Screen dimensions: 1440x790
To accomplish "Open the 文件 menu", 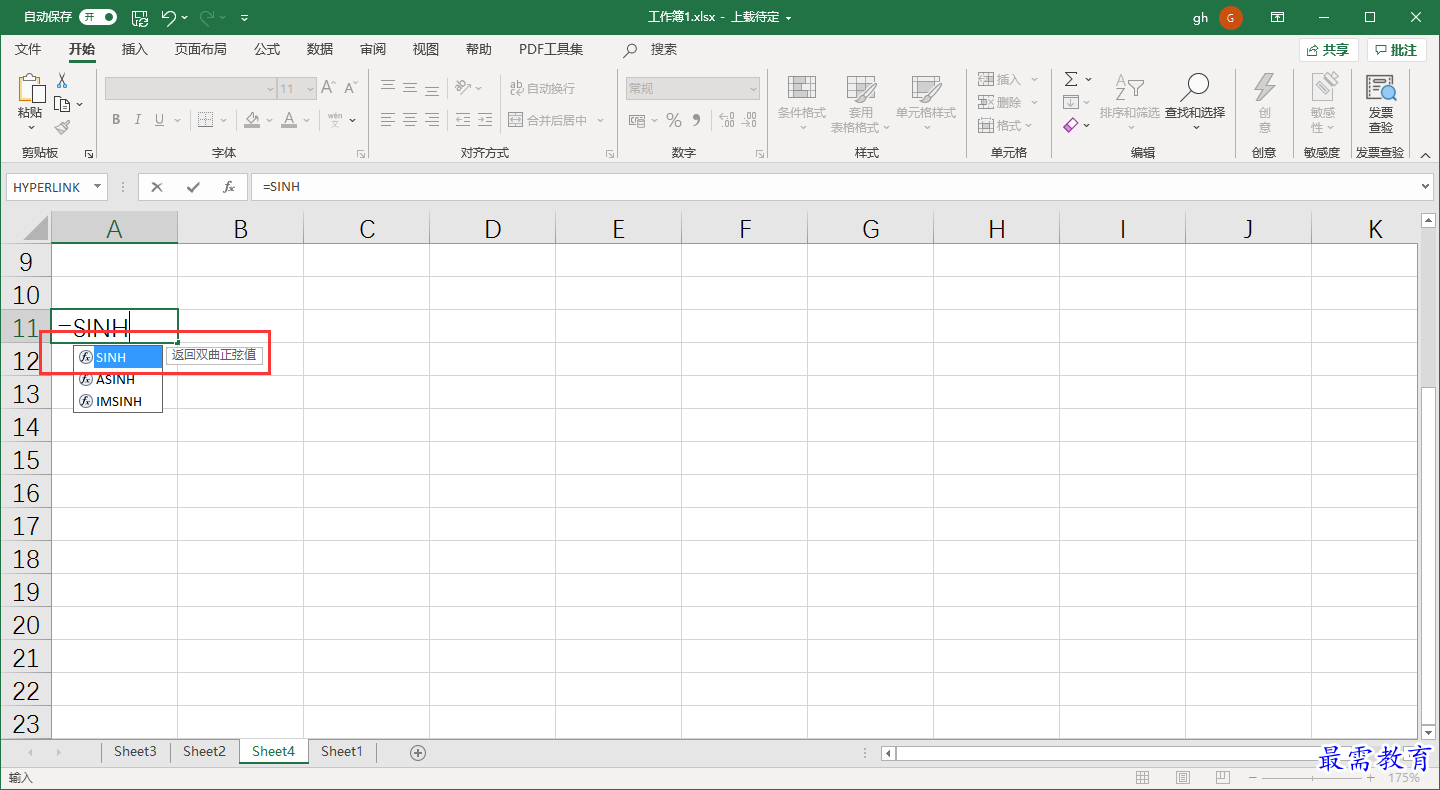I will point(28,49).
